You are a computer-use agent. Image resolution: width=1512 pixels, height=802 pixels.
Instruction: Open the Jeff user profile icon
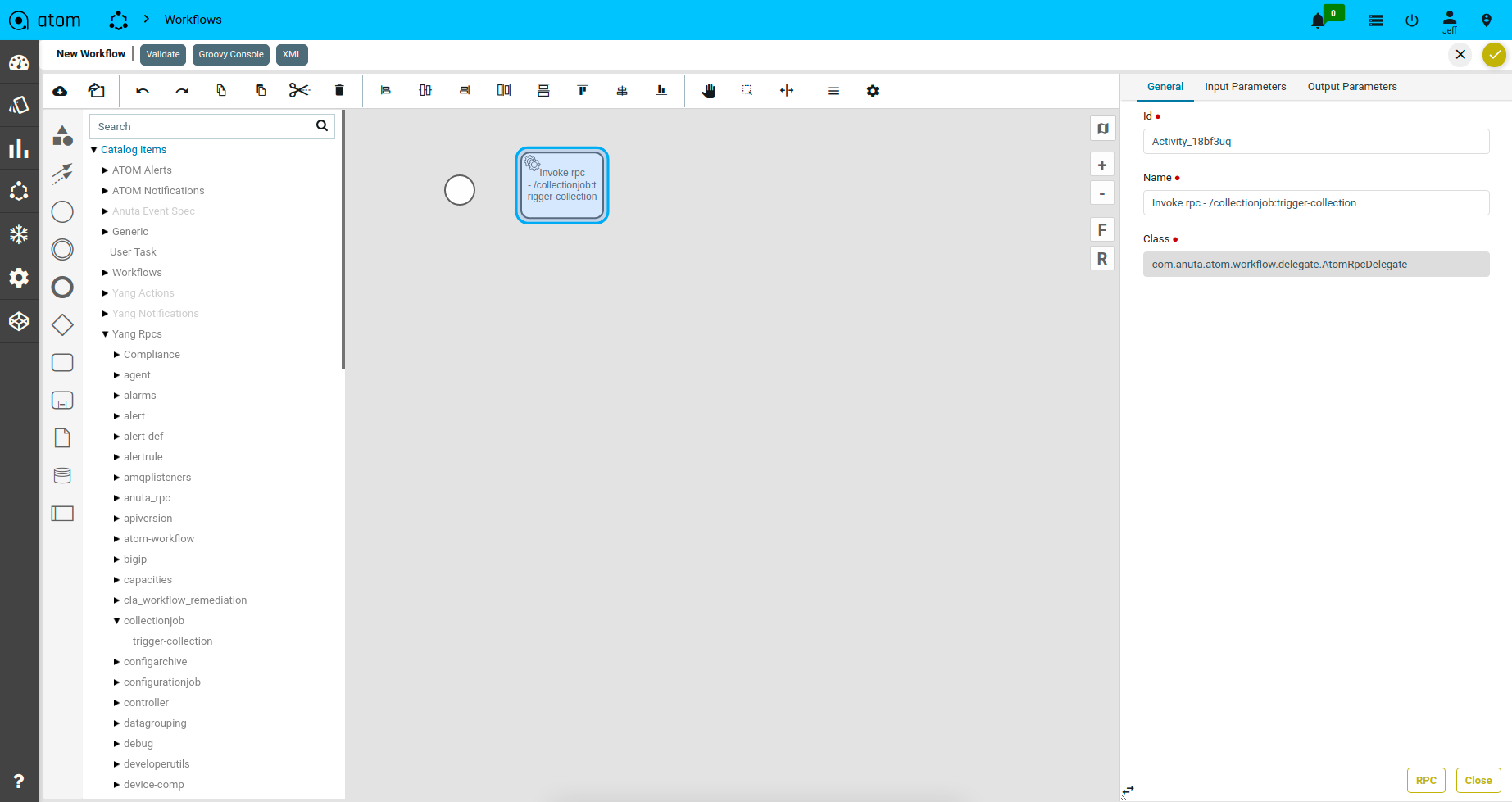(x=1450, y=20)
